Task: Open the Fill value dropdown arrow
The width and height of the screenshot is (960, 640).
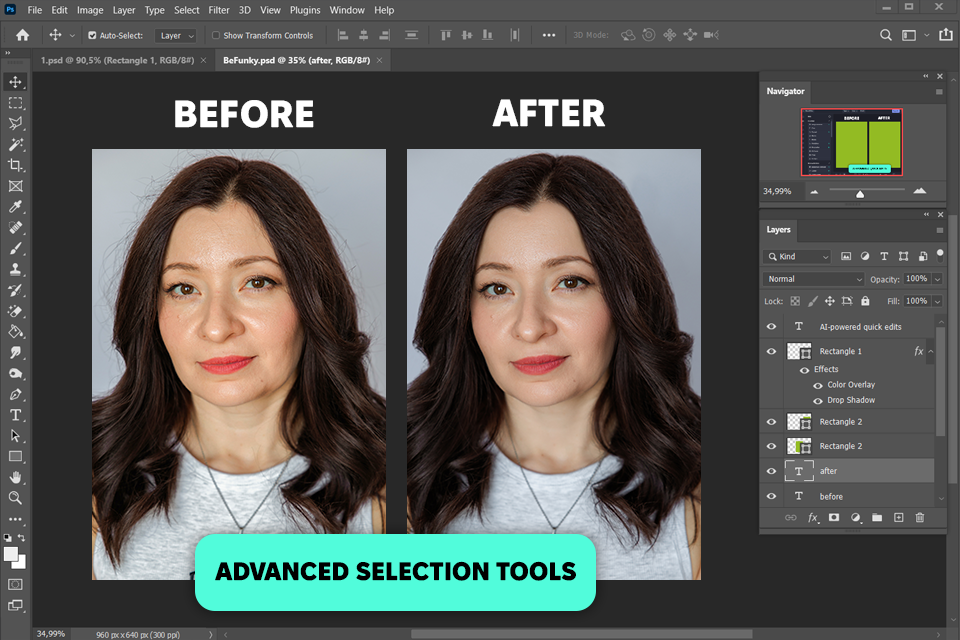Action: coord(937,301)
